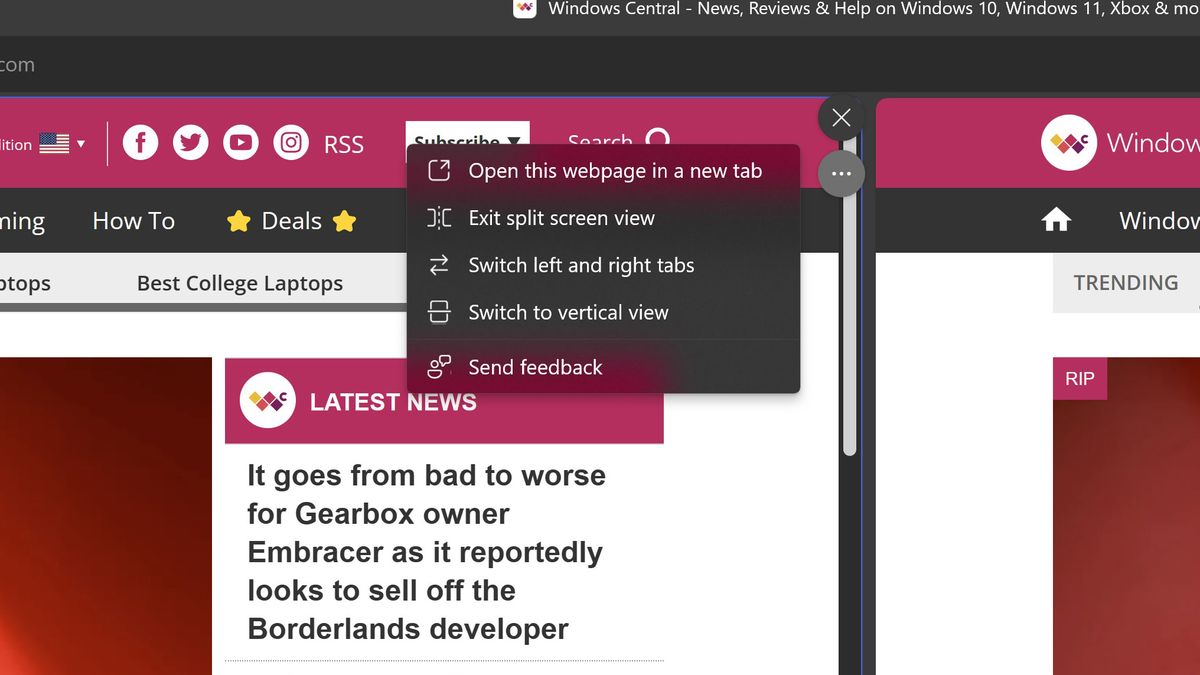Open Windows Central's Facebook page icon
1200x675 pixels.
coord(140,142)
